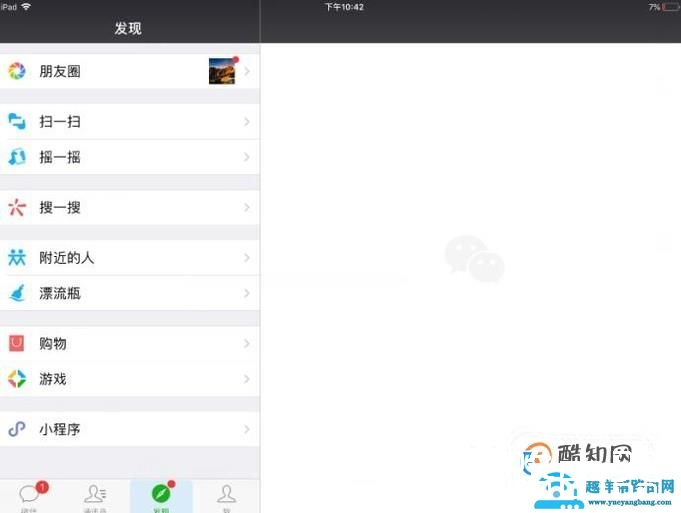Open the chevron on 摇一摇 row

tap(247, 157)
